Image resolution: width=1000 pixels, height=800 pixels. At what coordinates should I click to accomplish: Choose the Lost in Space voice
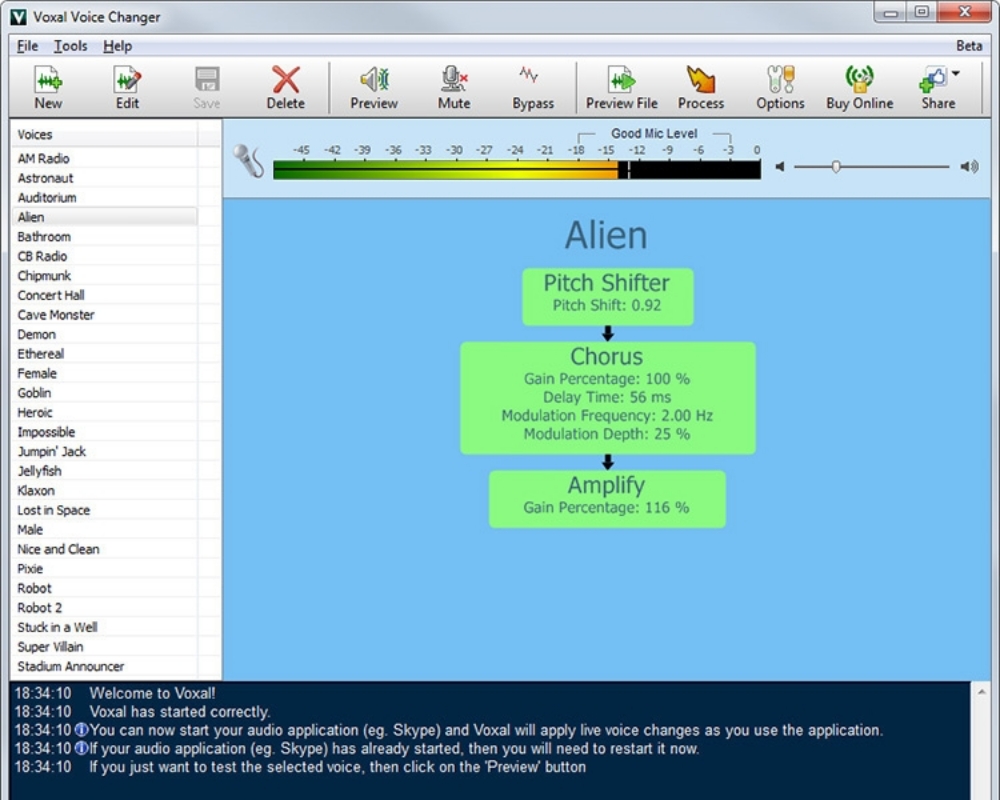click(105, 510)
